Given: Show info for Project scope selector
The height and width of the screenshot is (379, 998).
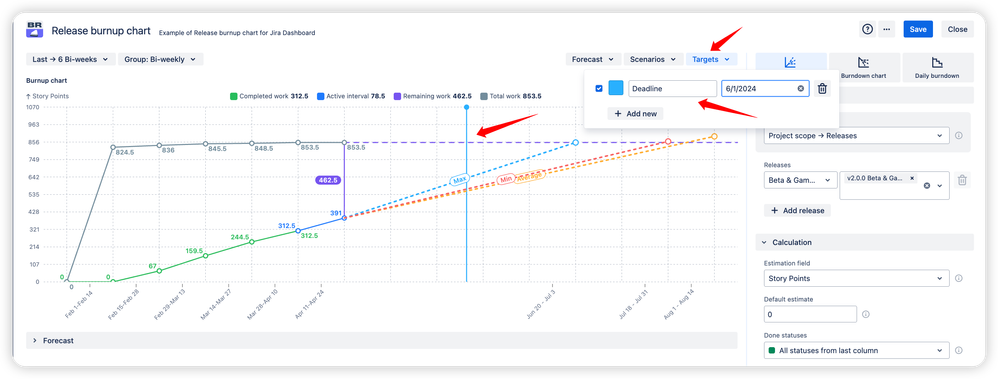Looking at the screenshot, I should (959, 136).
